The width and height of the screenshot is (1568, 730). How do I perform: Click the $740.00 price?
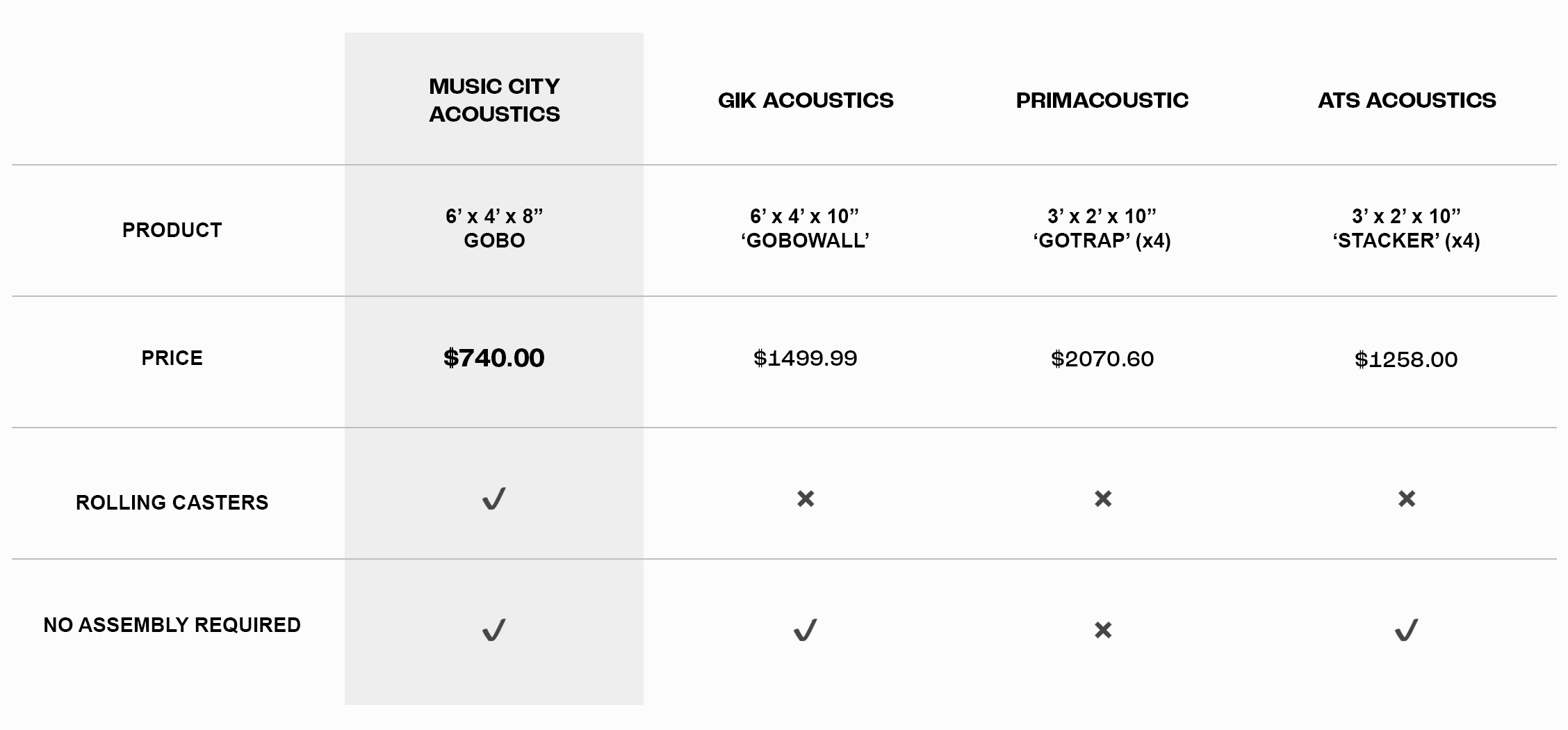[x=494, y=358]
